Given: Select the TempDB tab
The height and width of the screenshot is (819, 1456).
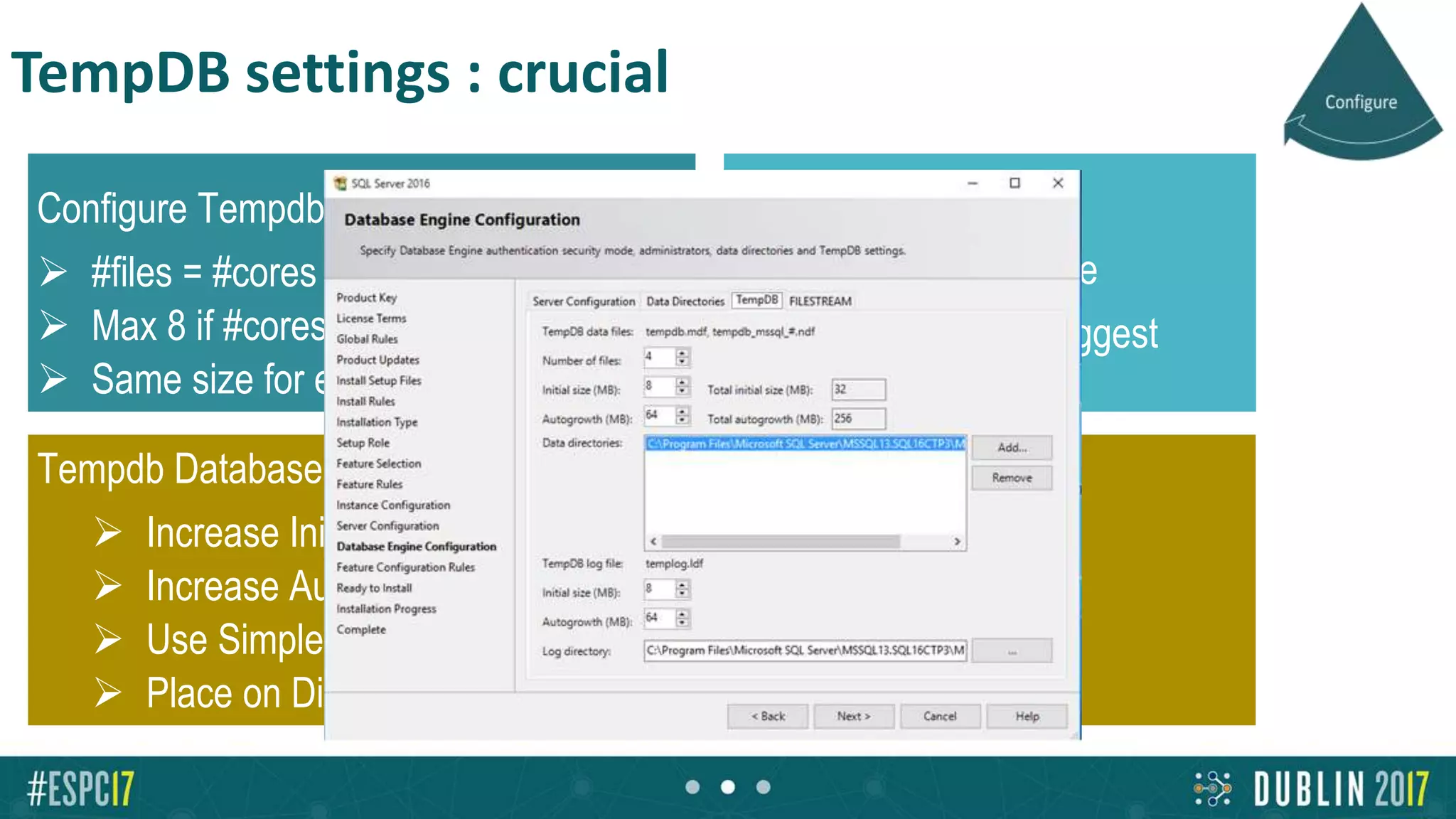Looking at the screenshot, I should (757, 300).
